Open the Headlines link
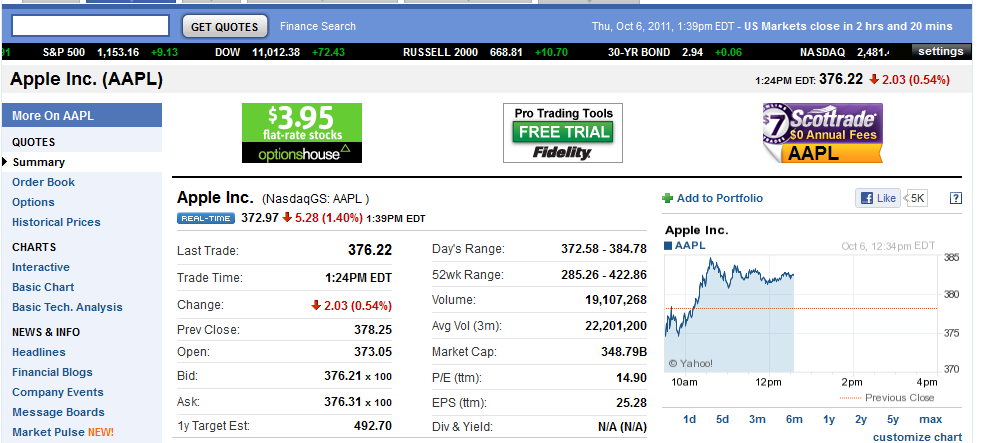The height and width of the screenshot is (443, 988). [x=38, y=352]
